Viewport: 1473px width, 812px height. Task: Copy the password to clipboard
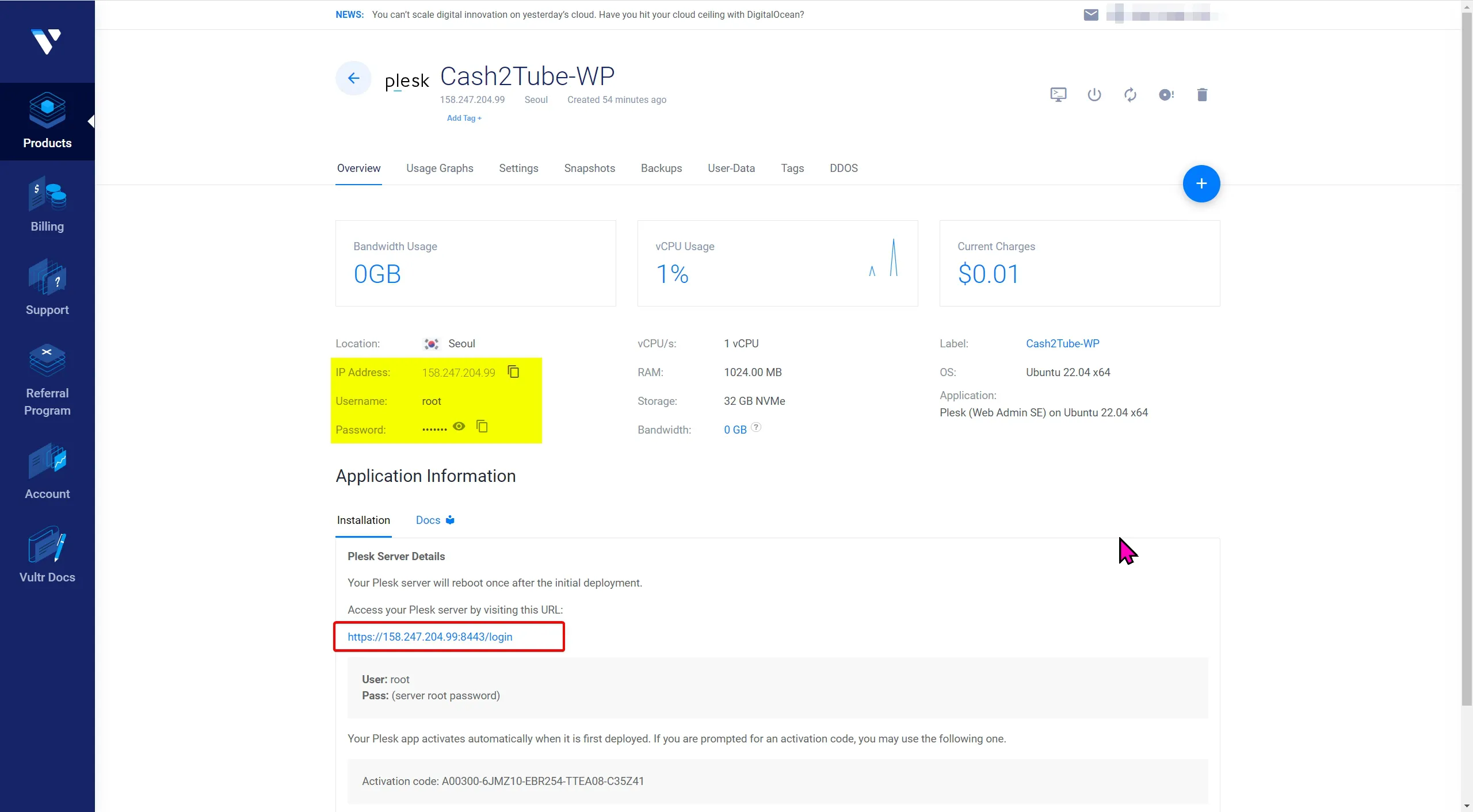click(482, 426)
